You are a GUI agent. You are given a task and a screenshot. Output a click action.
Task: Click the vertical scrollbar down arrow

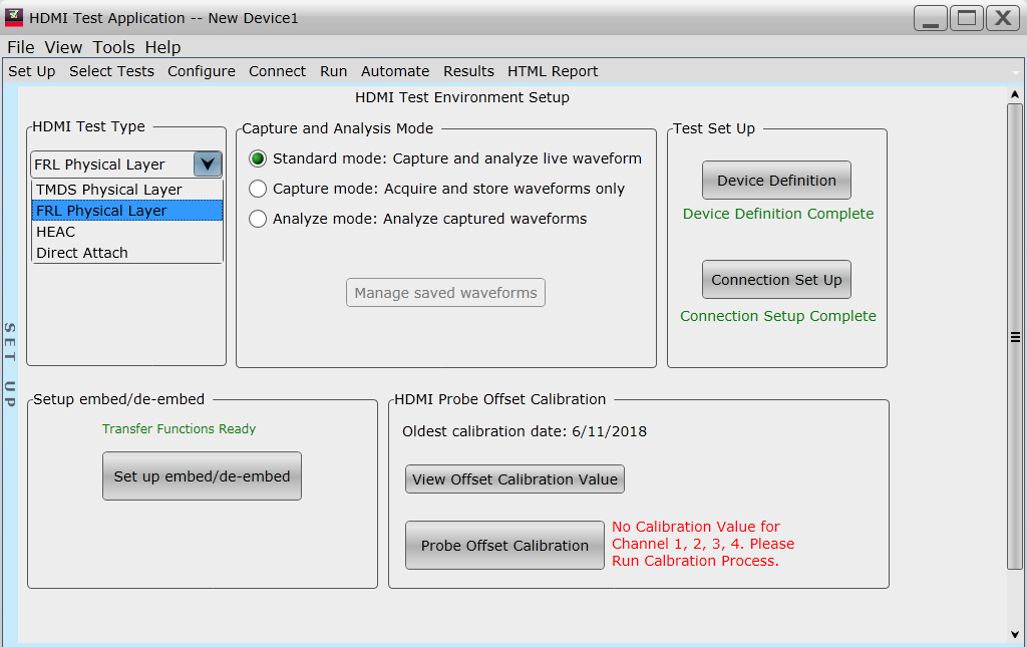click(x=1015, y=634)
